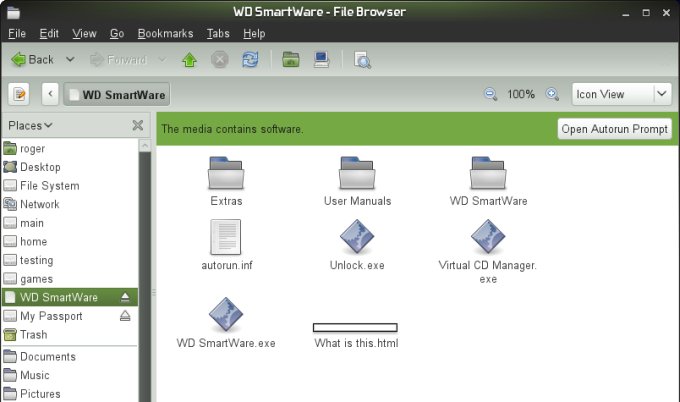
Task: Open the View menu
Action: 84,33
